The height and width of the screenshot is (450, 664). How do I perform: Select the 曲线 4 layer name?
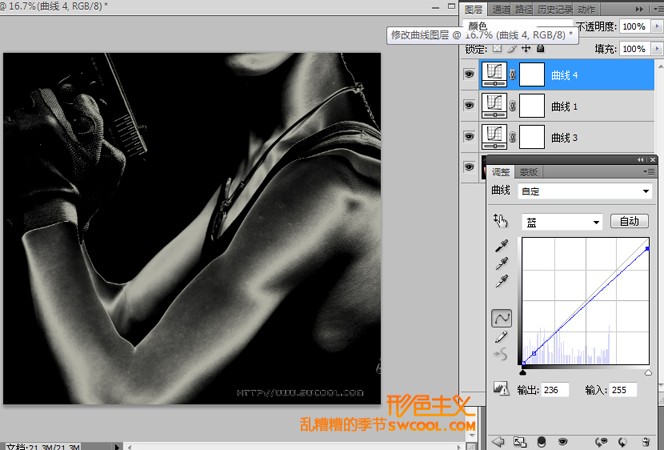coord(564,75)
